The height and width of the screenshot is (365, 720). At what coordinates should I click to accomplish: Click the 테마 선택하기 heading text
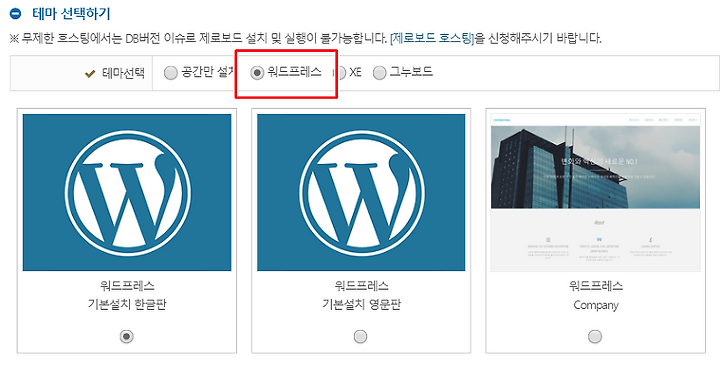[x=71, y=14]
